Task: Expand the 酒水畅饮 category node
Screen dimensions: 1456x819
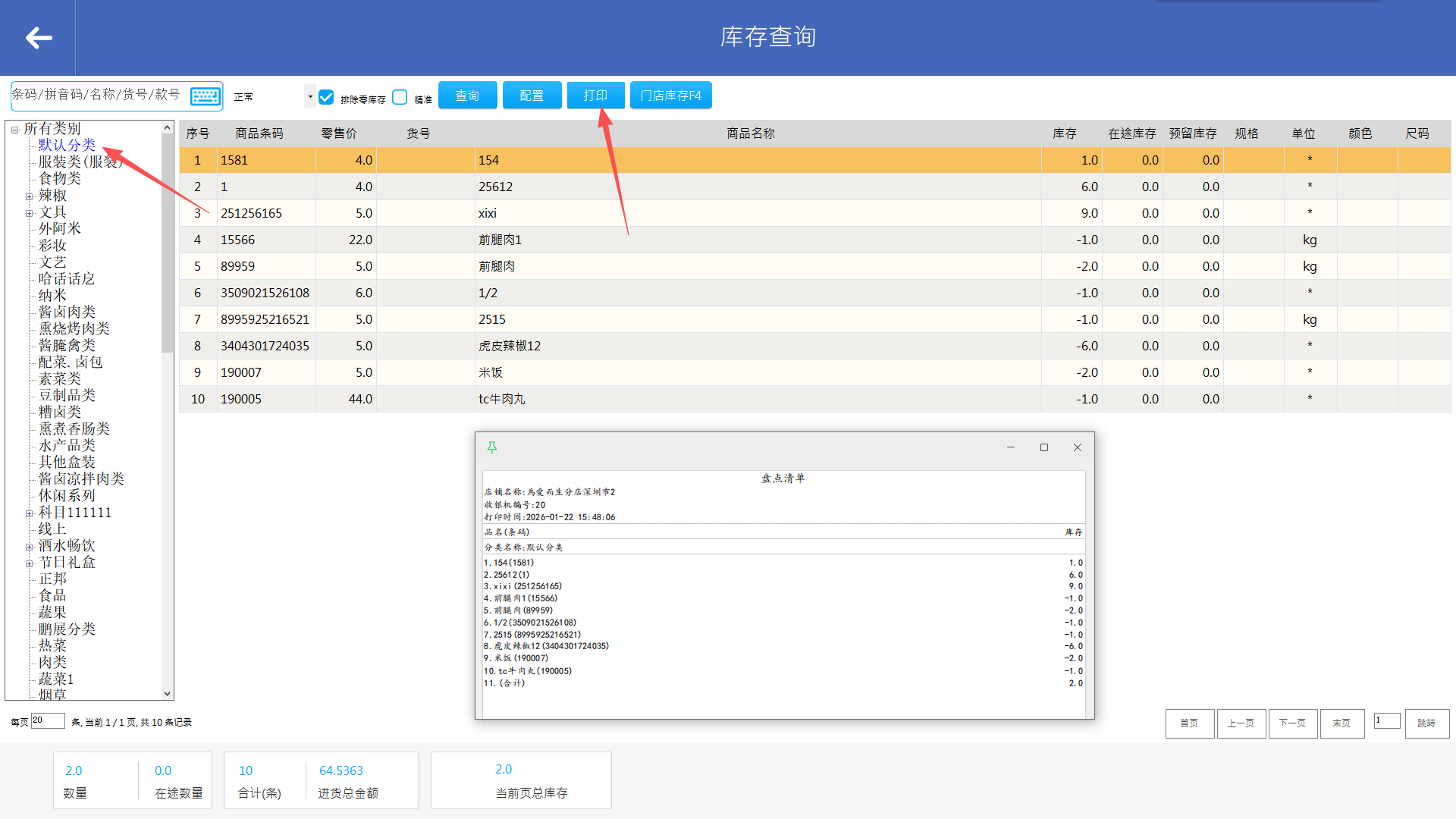Action: 30,547
